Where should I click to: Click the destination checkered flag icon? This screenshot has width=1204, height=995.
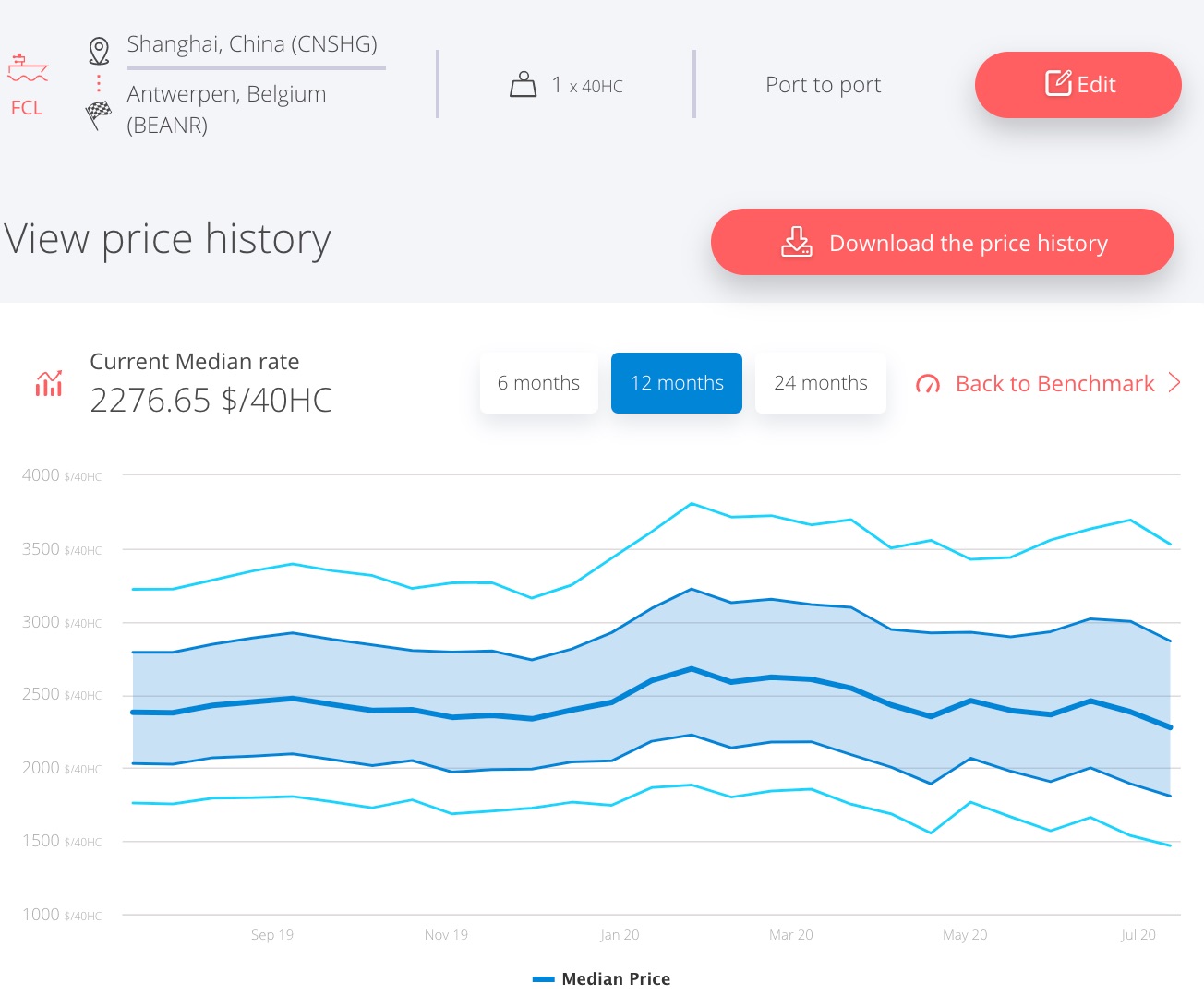tap(99, 115)
